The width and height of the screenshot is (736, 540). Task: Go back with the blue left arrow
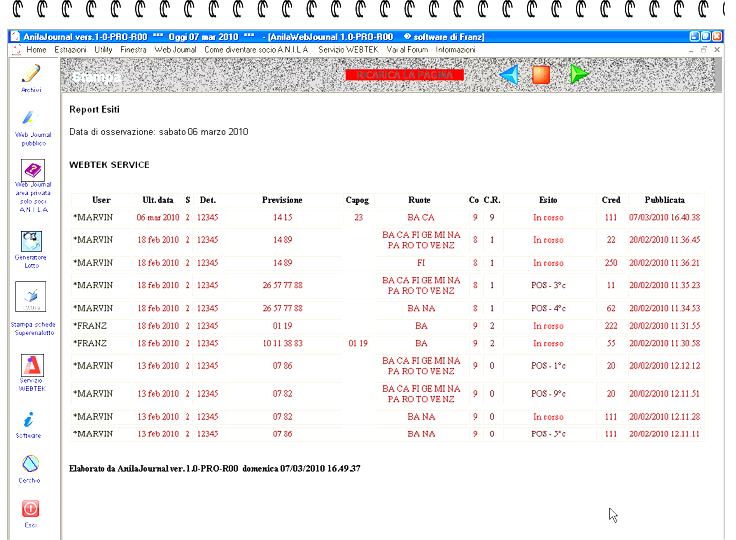click(510, 75)
